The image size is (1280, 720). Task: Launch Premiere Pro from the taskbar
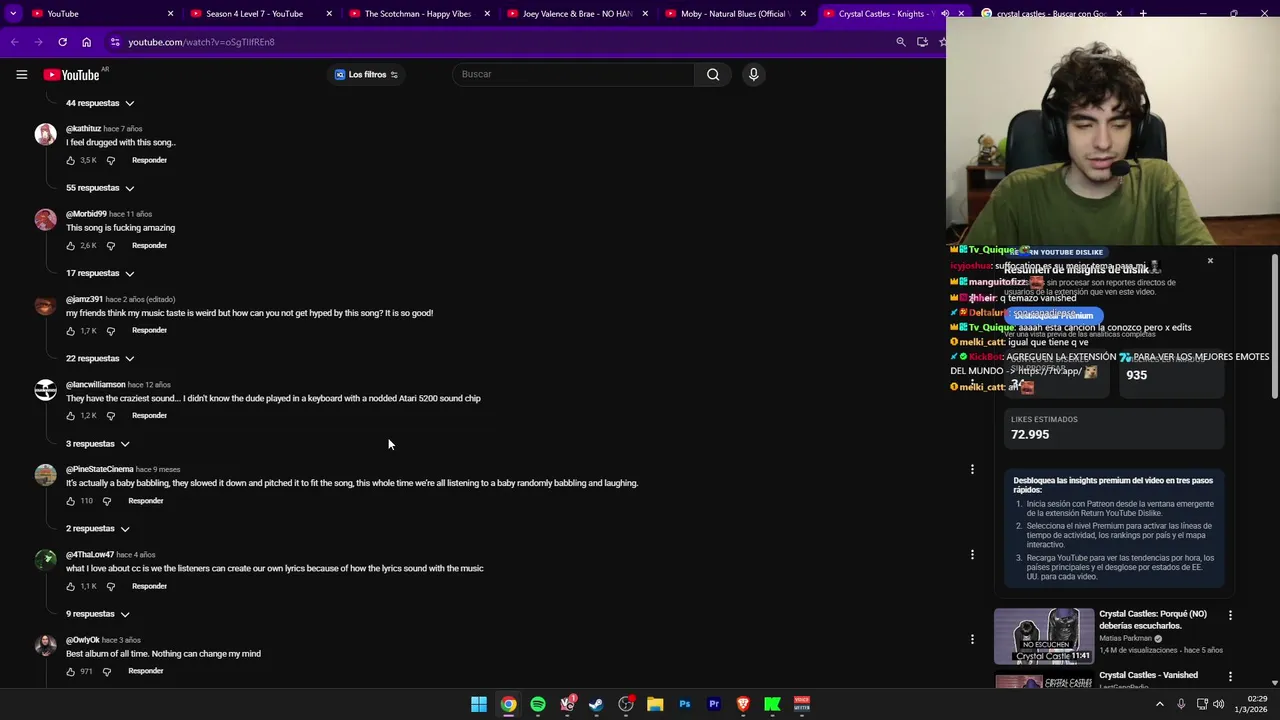[714, 704]
